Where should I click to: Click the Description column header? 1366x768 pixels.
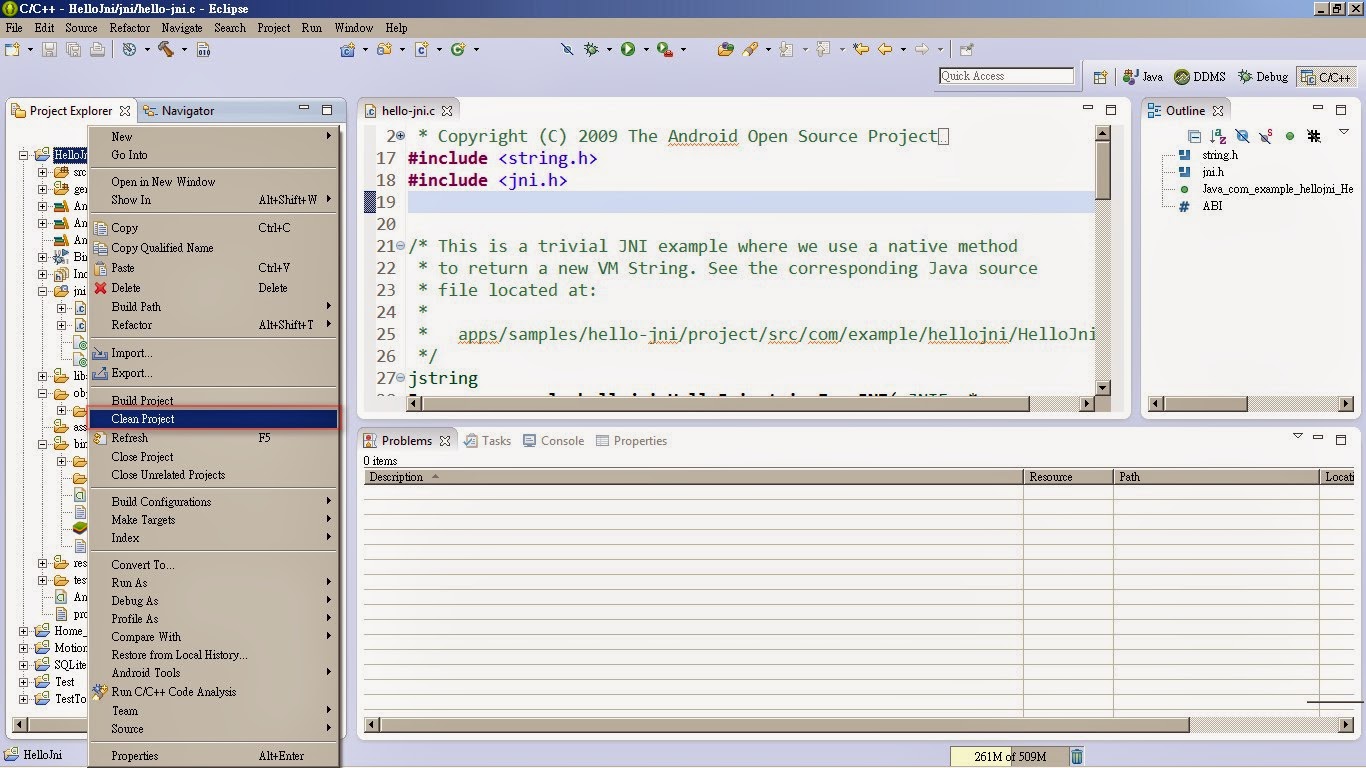tap(693, 477)
